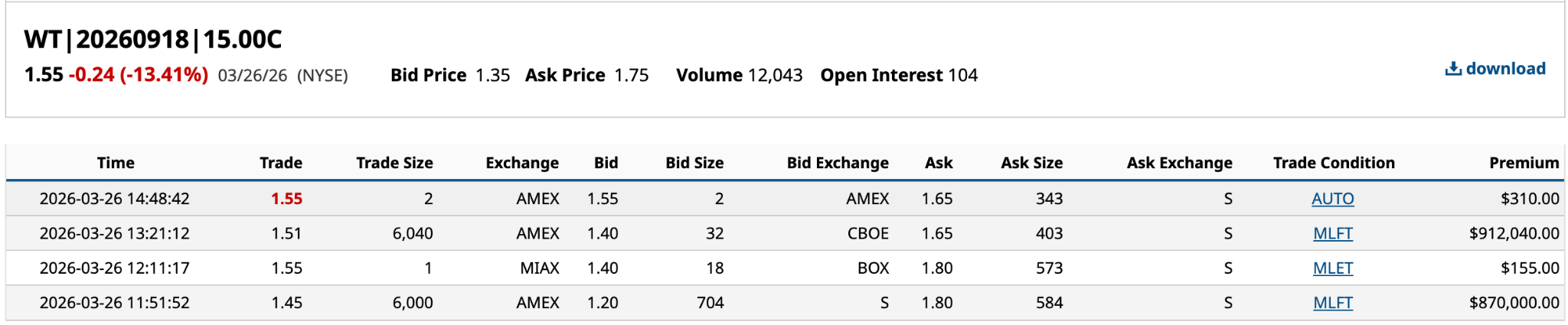Select the $912,040.00 premium cell
Image resolution: width=1568 pixels, height=325 pixels.
pyautogui.click(x=1514, y=233)
